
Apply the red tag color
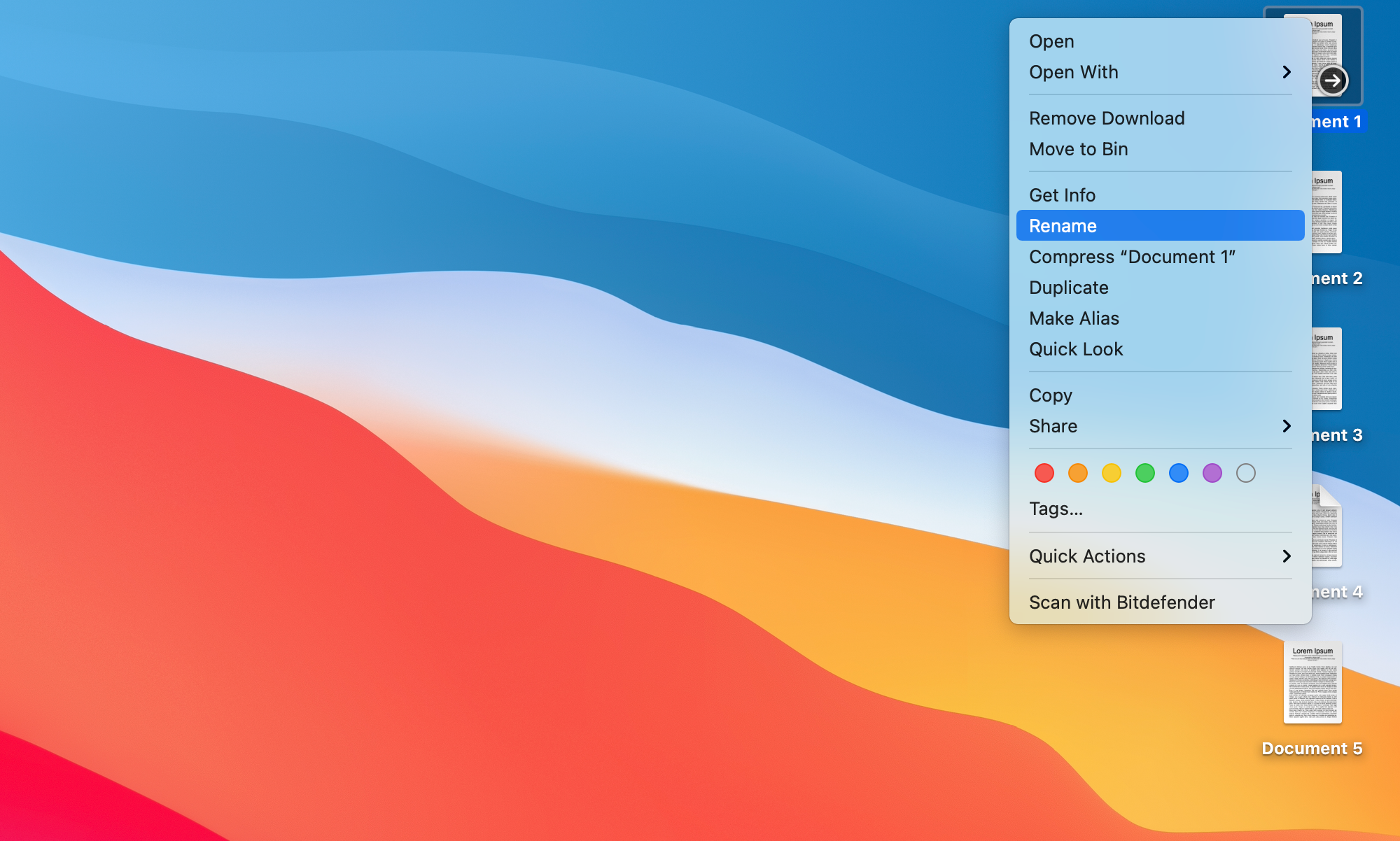tap(1044, 473)
